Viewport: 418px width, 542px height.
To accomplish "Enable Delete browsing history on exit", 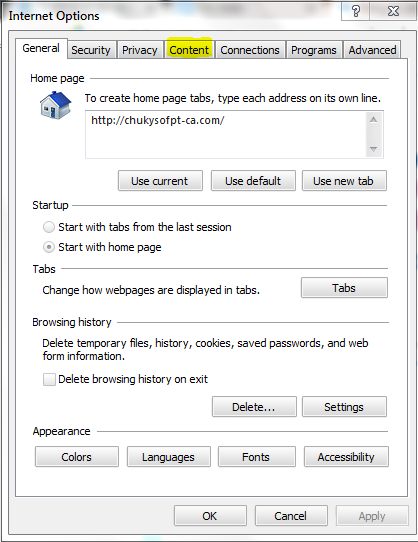I will click(x=49, y=379).
